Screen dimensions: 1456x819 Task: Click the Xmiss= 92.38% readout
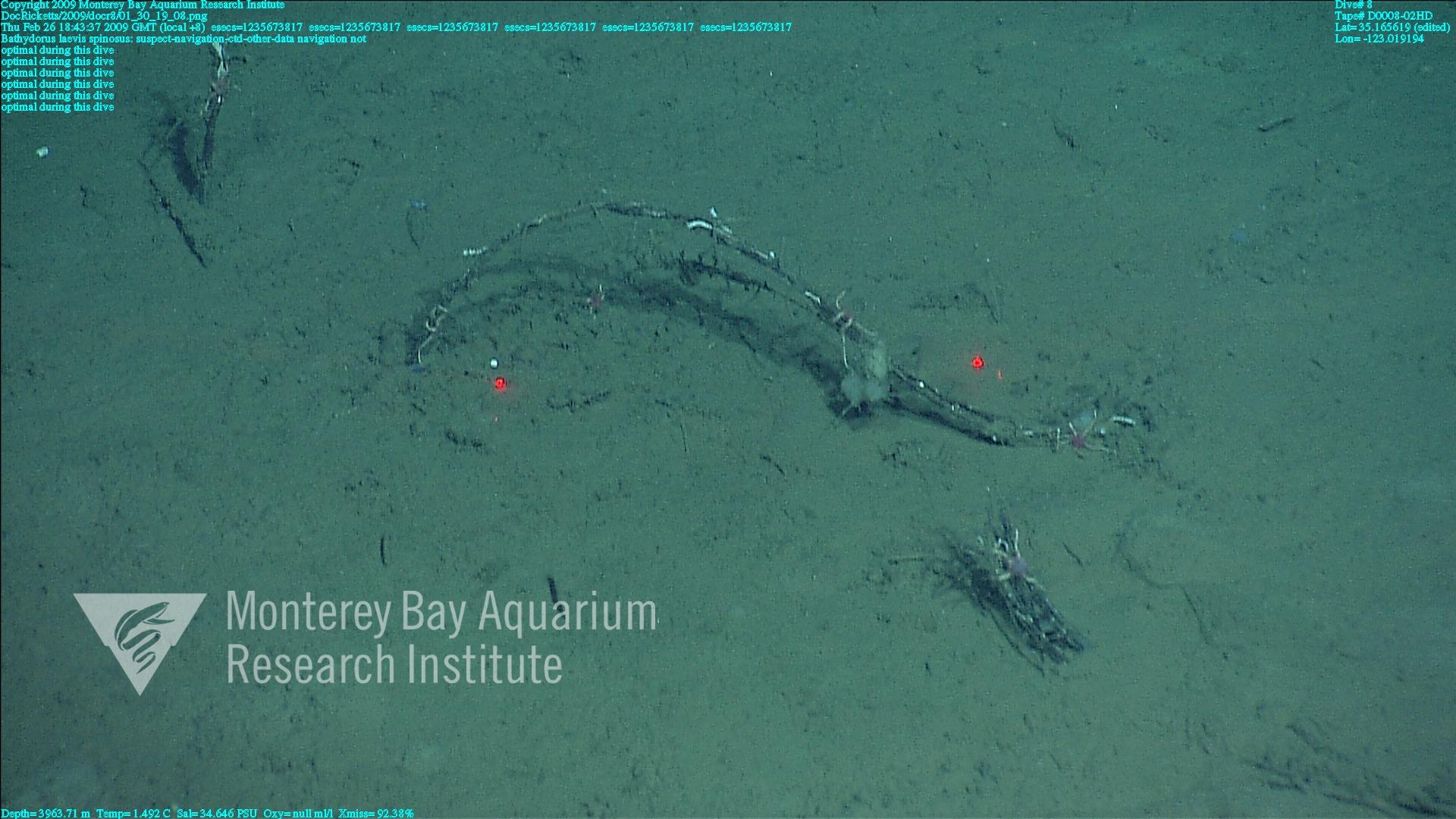click(376, 814)
